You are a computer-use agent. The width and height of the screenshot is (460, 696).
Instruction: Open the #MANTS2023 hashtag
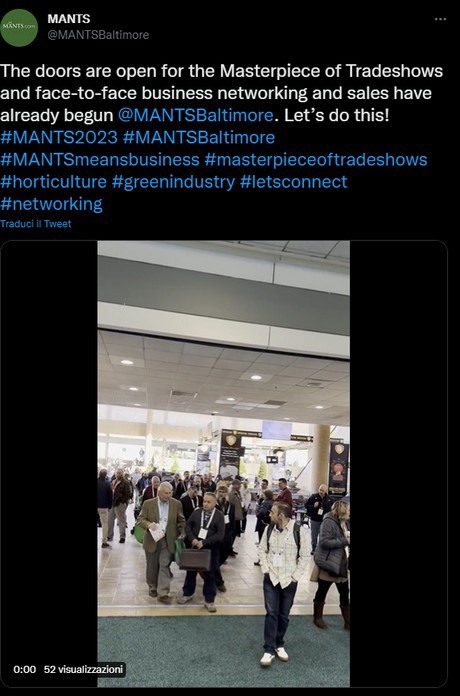(59, 138)
